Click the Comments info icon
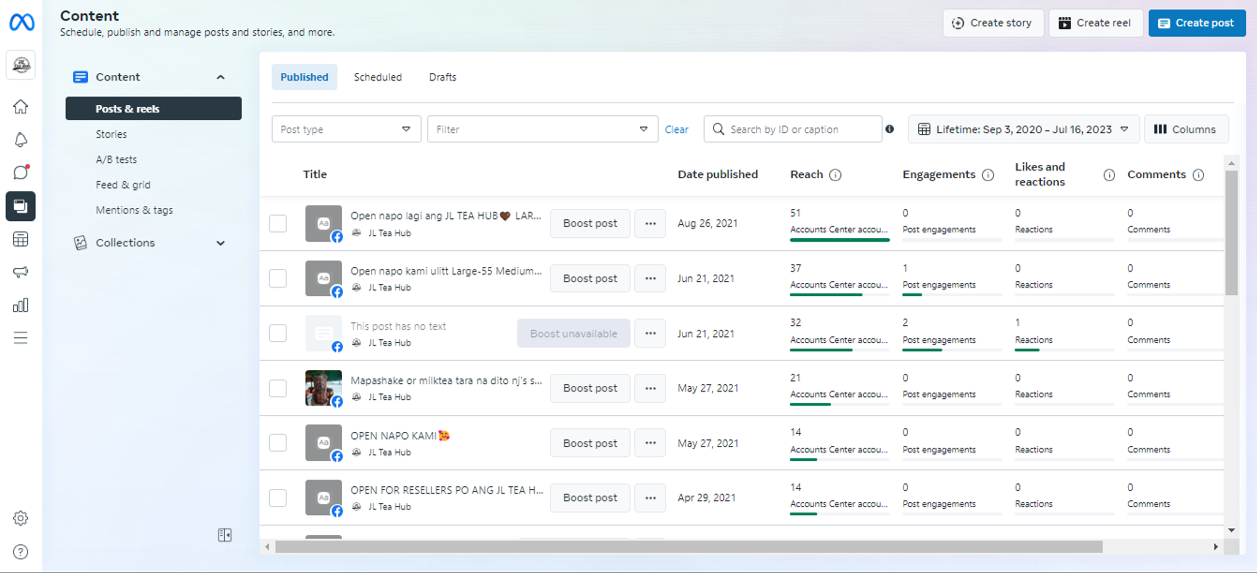 coord(1198,175)
